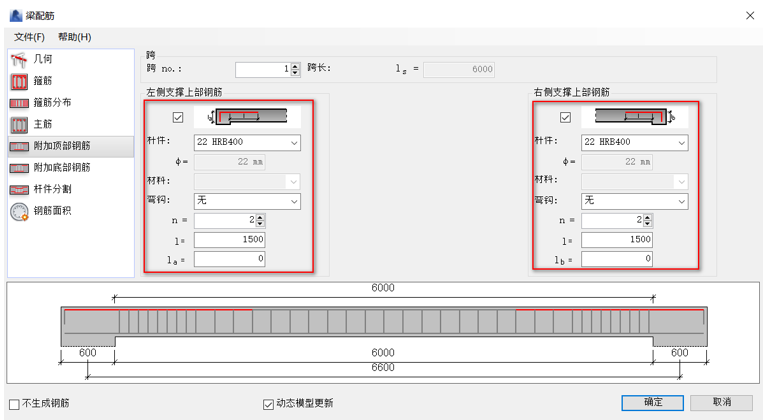Uncheck the 动态模型更新 checkbox

point(268,404)
